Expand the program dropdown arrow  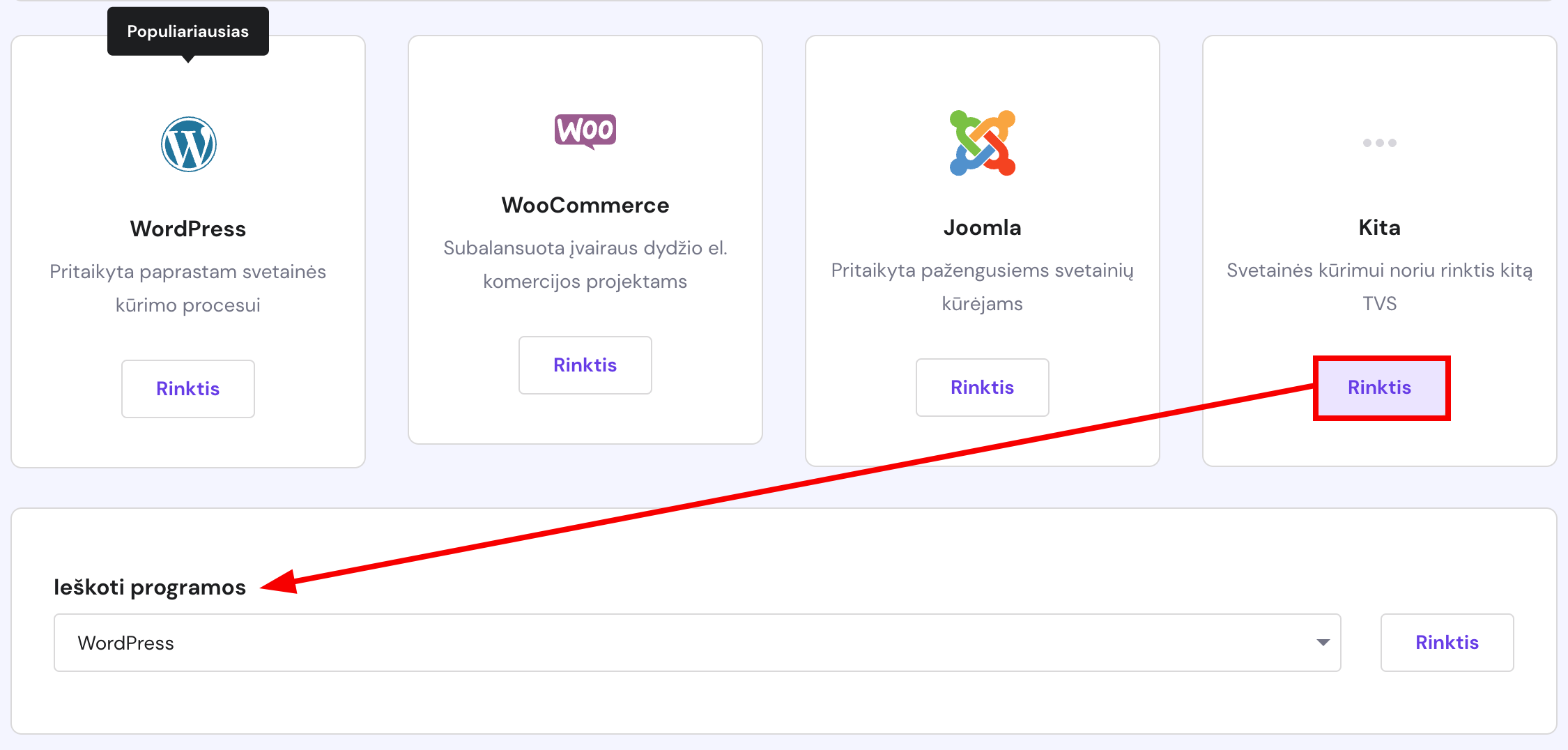click(1323, 643)
